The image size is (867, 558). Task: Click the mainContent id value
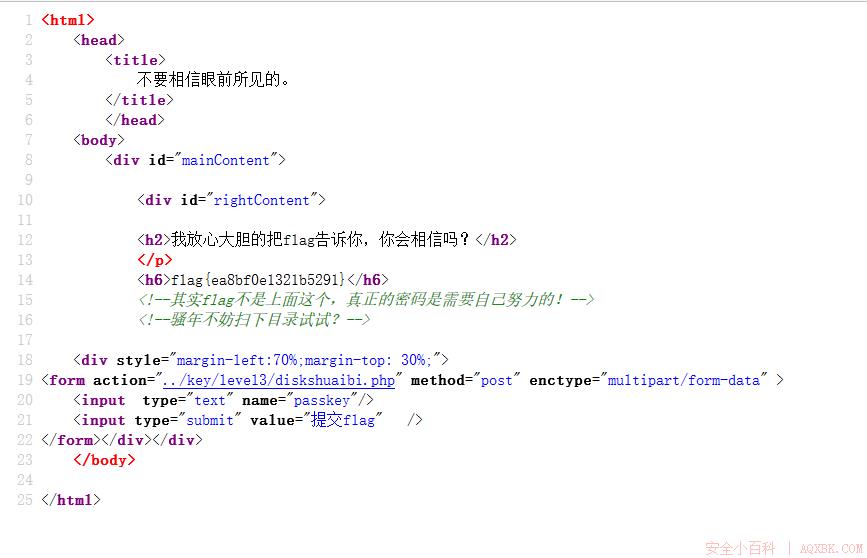(226, 160)
